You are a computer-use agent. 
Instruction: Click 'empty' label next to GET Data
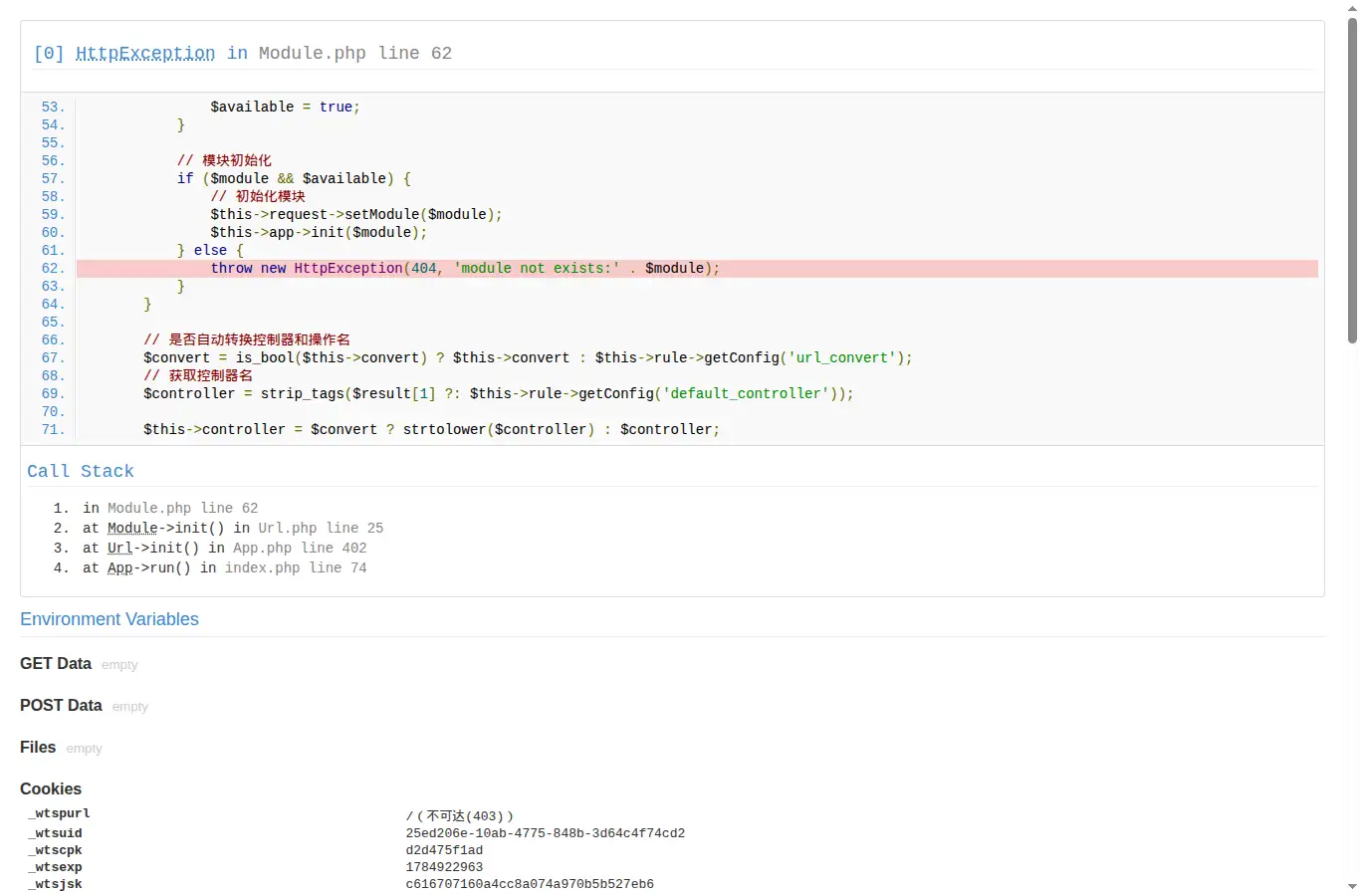119,665
